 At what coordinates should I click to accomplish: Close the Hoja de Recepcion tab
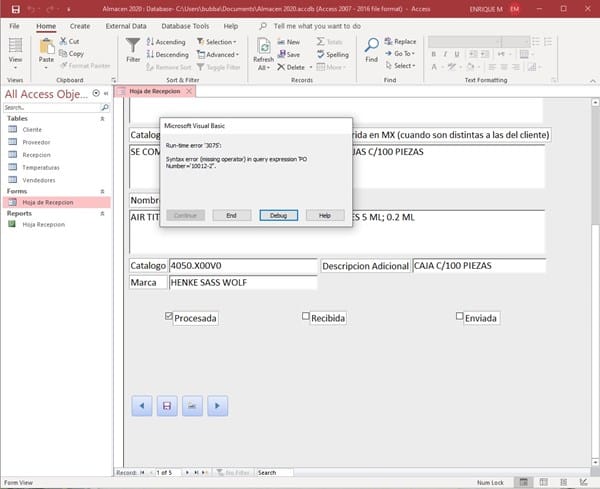coord(189,91)
